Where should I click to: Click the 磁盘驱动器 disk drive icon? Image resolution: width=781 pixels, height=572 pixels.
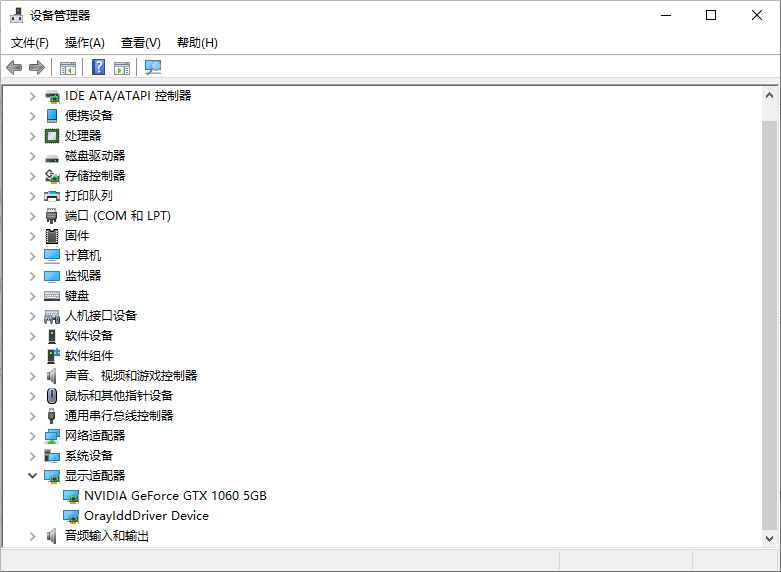tap(52, 157)
